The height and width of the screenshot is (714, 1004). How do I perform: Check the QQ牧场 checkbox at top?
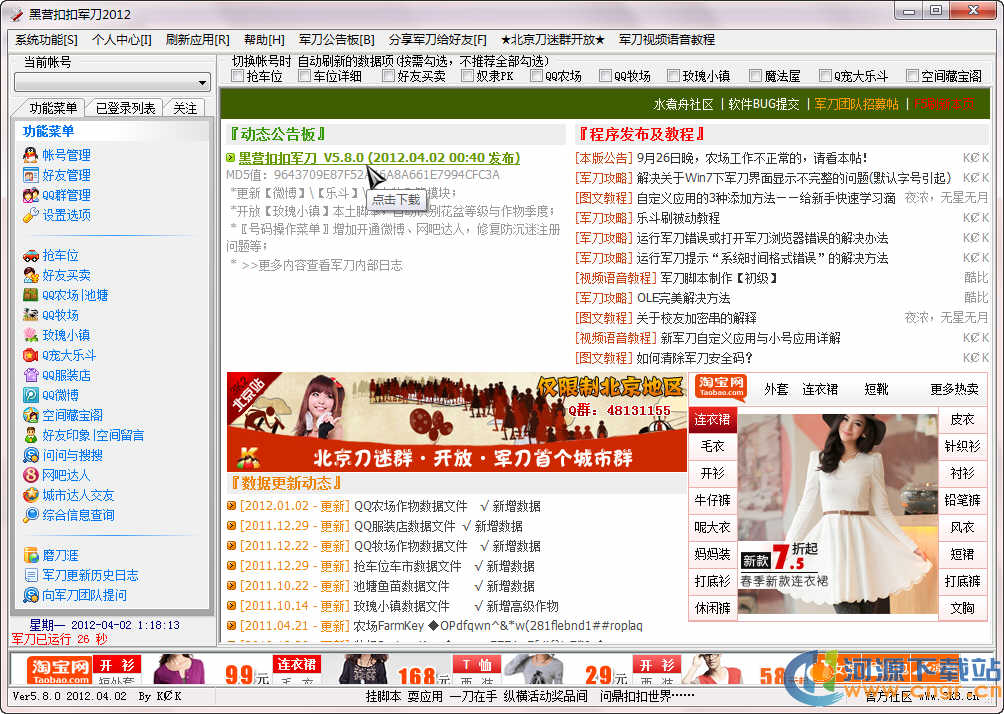(605, 76)
